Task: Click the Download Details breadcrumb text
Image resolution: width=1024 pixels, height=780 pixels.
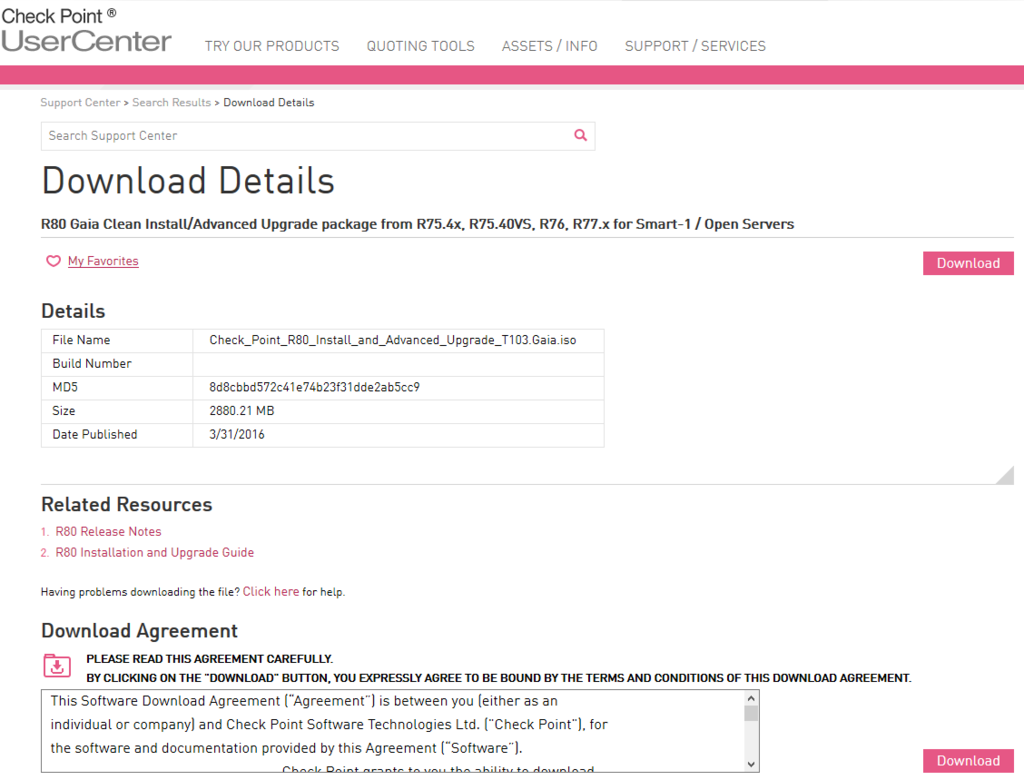Action: pyautogui.click(x=268, y=103)
